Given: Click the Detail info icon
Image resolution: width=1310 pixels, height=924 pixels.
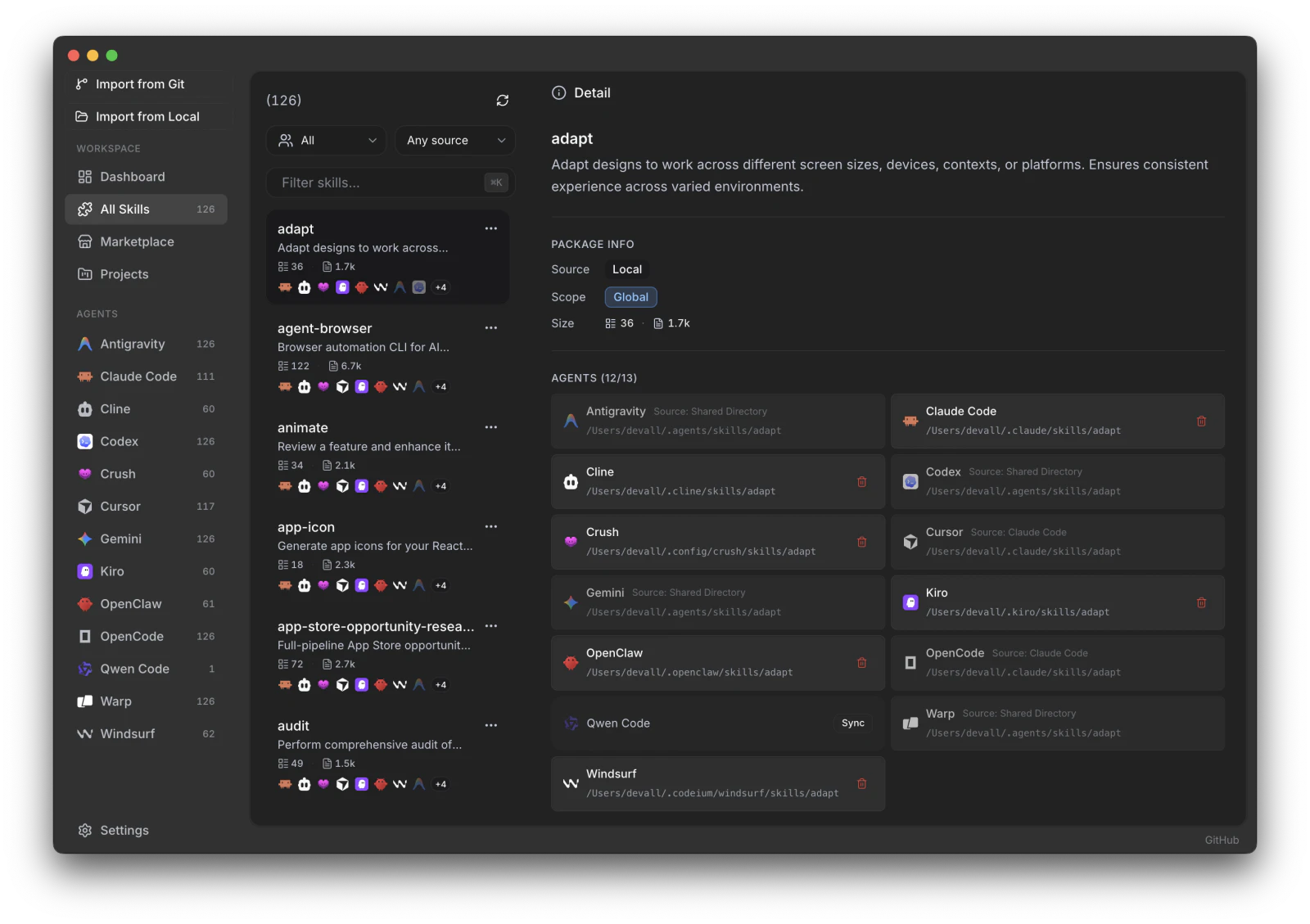Looking at the screenshot, I should click(558, 92).
